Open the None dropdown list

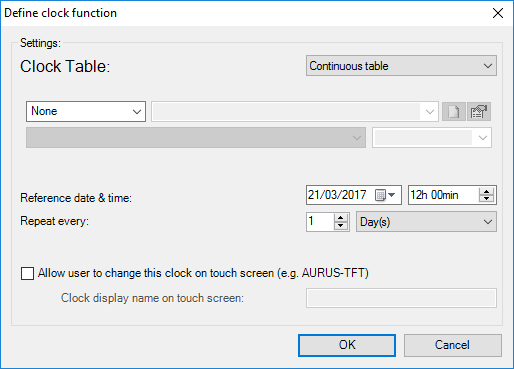[x=86, y=111]
